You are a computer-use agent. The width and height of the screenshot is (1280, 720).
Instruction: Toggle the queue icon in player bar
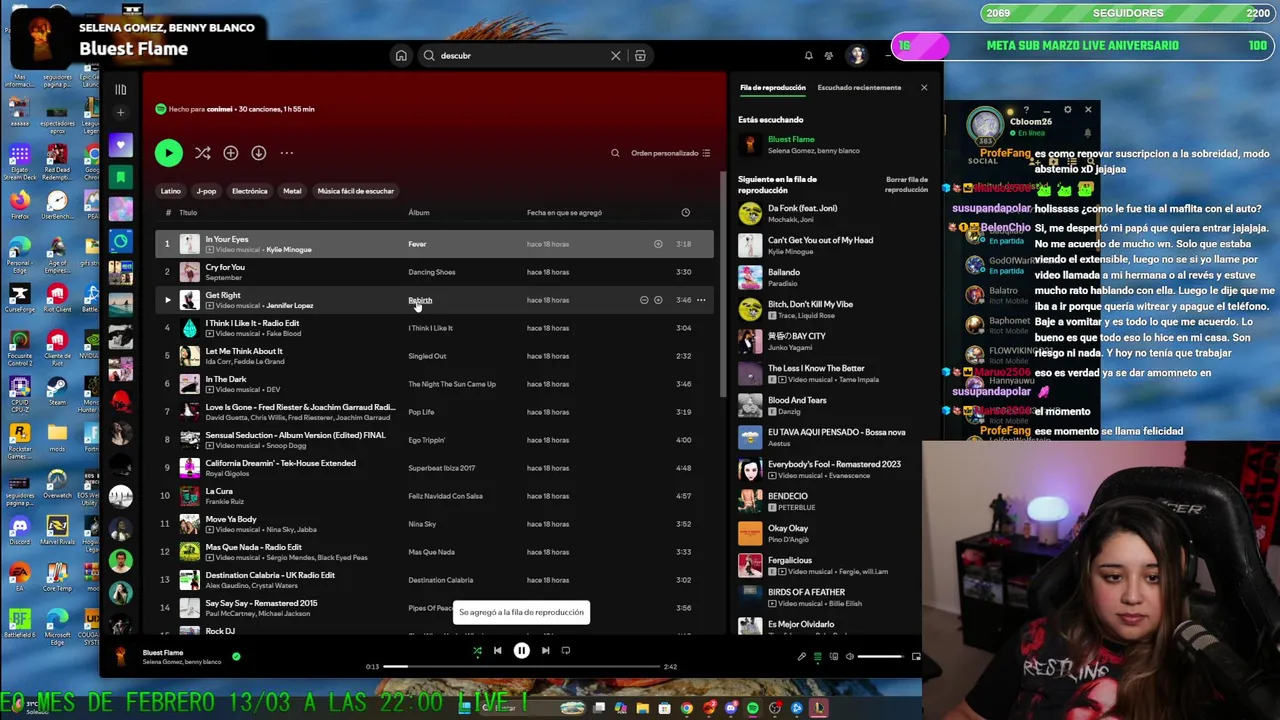818,657
